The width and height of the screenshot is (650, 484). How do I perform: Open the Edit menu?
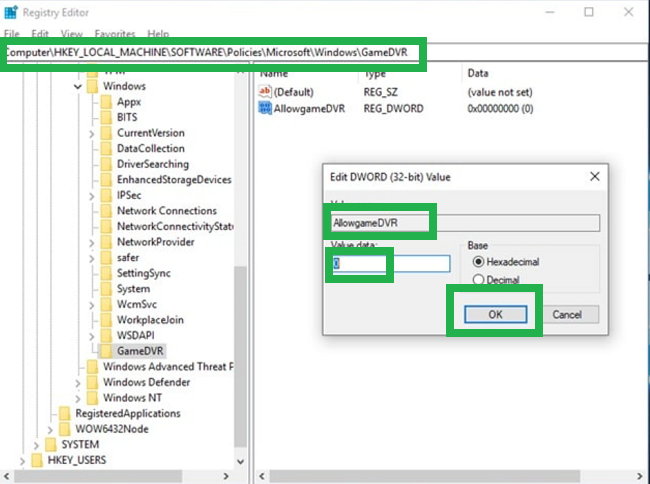[40, 34]
